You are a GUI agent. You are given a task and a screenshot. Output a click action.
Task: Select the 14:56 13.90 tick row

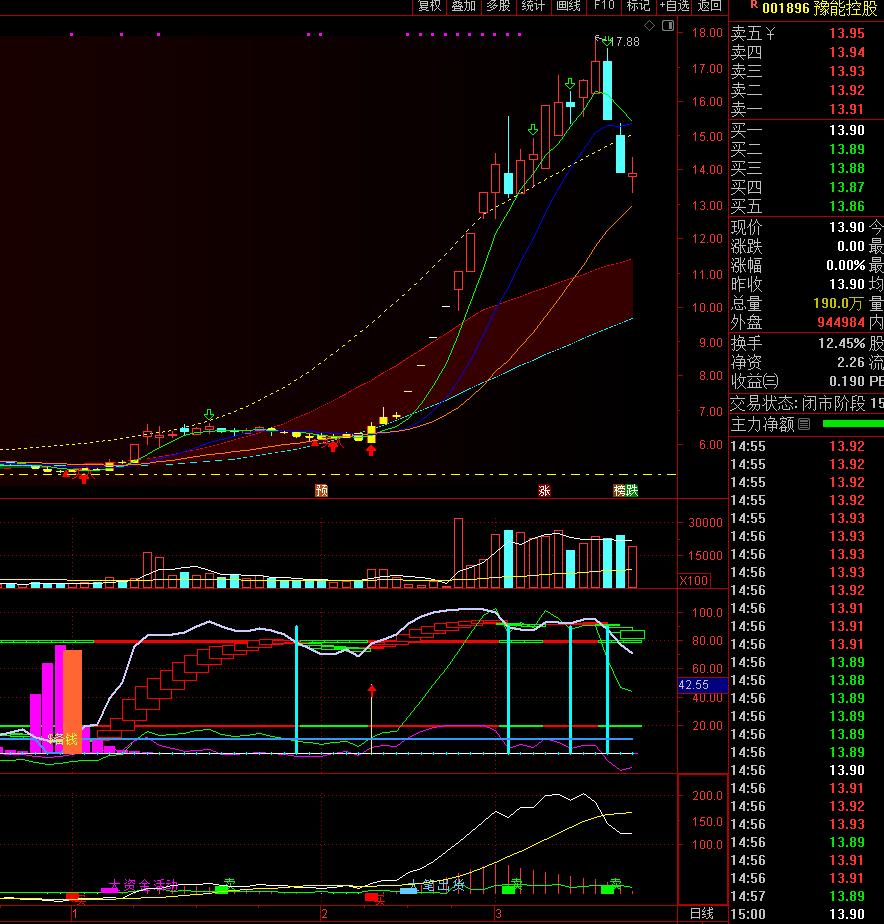(798, 770)
